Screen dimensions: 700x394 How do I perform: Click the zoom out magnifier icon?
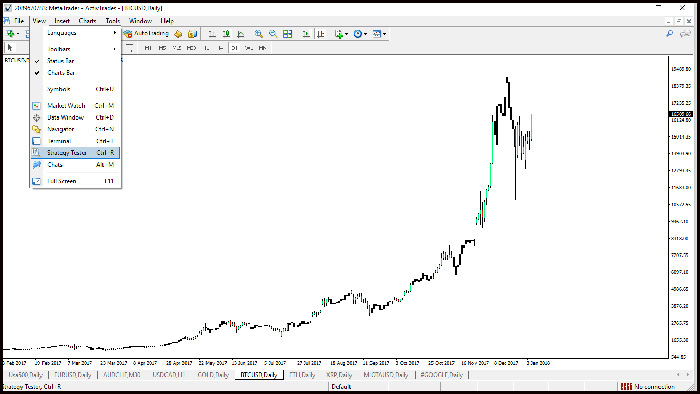(273, 34)
